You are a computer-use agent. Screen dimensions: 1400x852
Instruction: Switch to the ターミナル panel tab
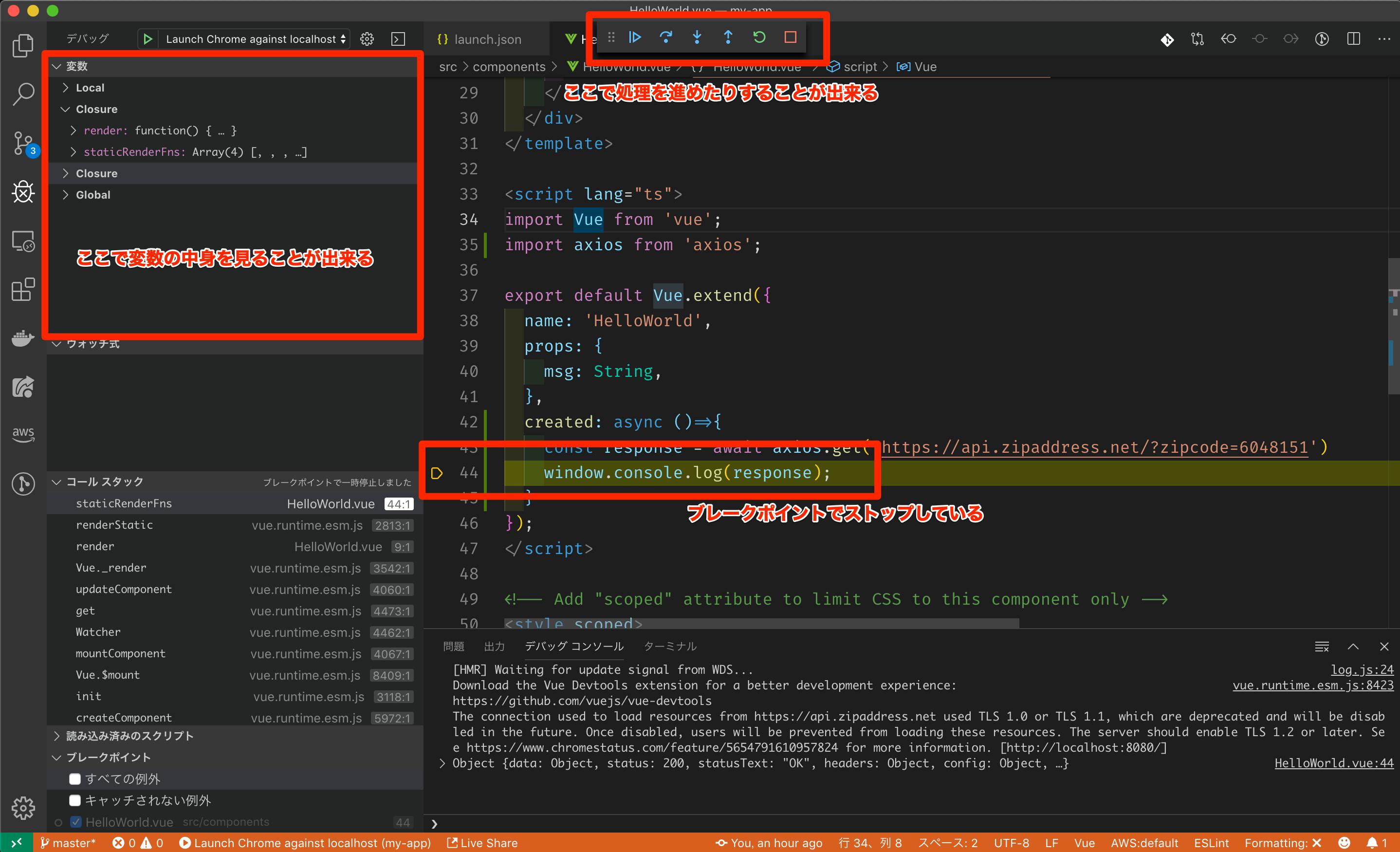(670, 646)
